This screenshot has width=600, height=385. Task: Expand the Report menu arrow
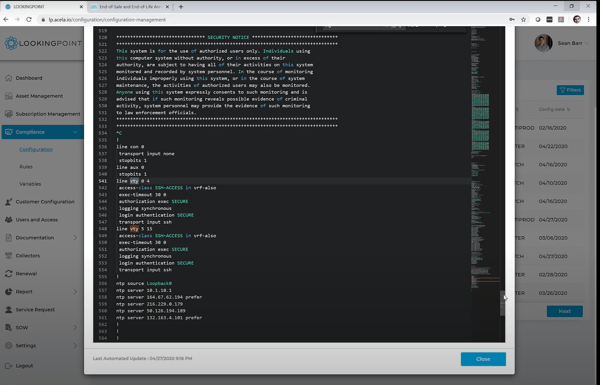click(75, 292)
